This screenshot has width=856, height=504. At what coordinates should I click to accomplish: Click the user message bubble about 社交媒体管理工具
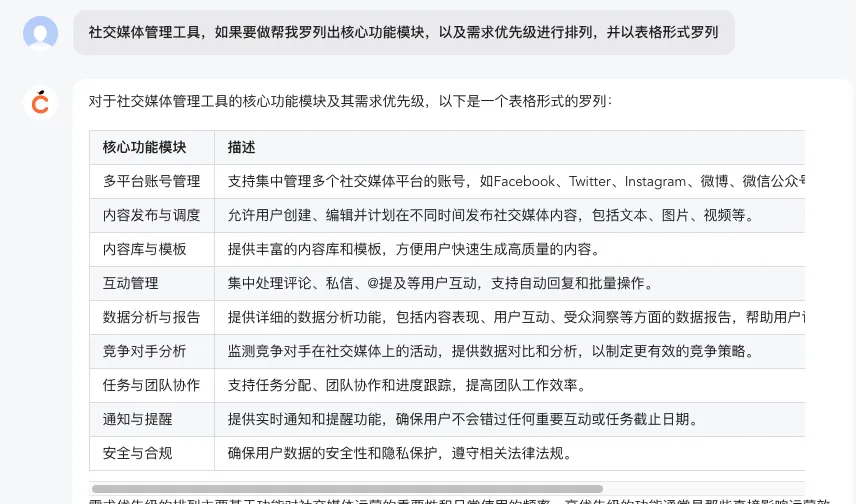[404, 32]
